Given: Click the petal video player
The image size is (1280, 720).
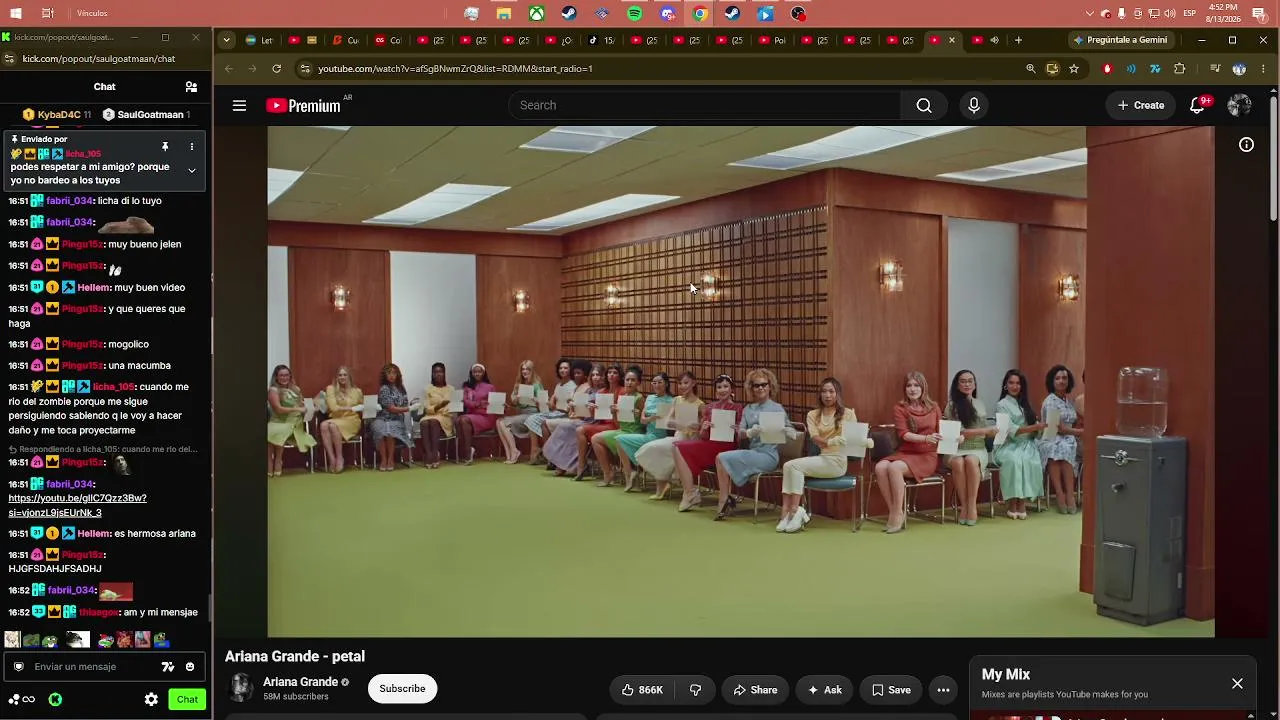Looking at the screenshot, I should [x=741, y=381].
